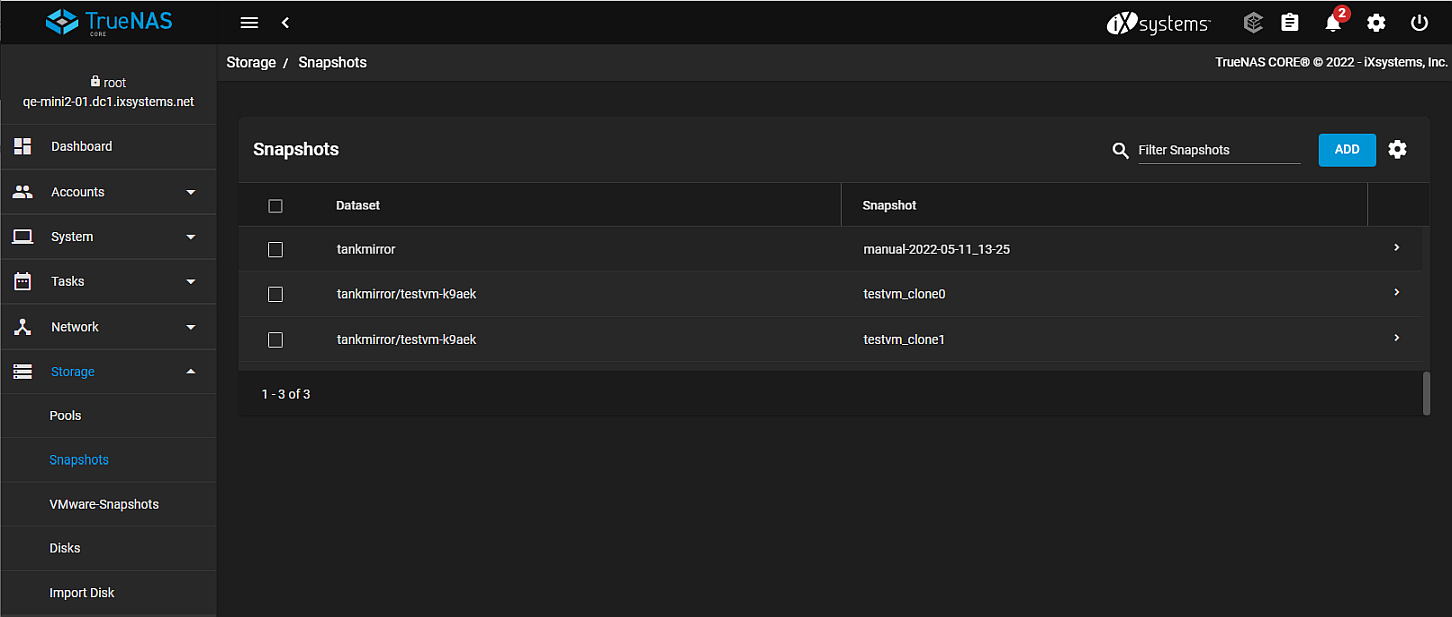Open snapshot table column settings gear
This screenshot has height=617, width=1452.
(1398, 149)
